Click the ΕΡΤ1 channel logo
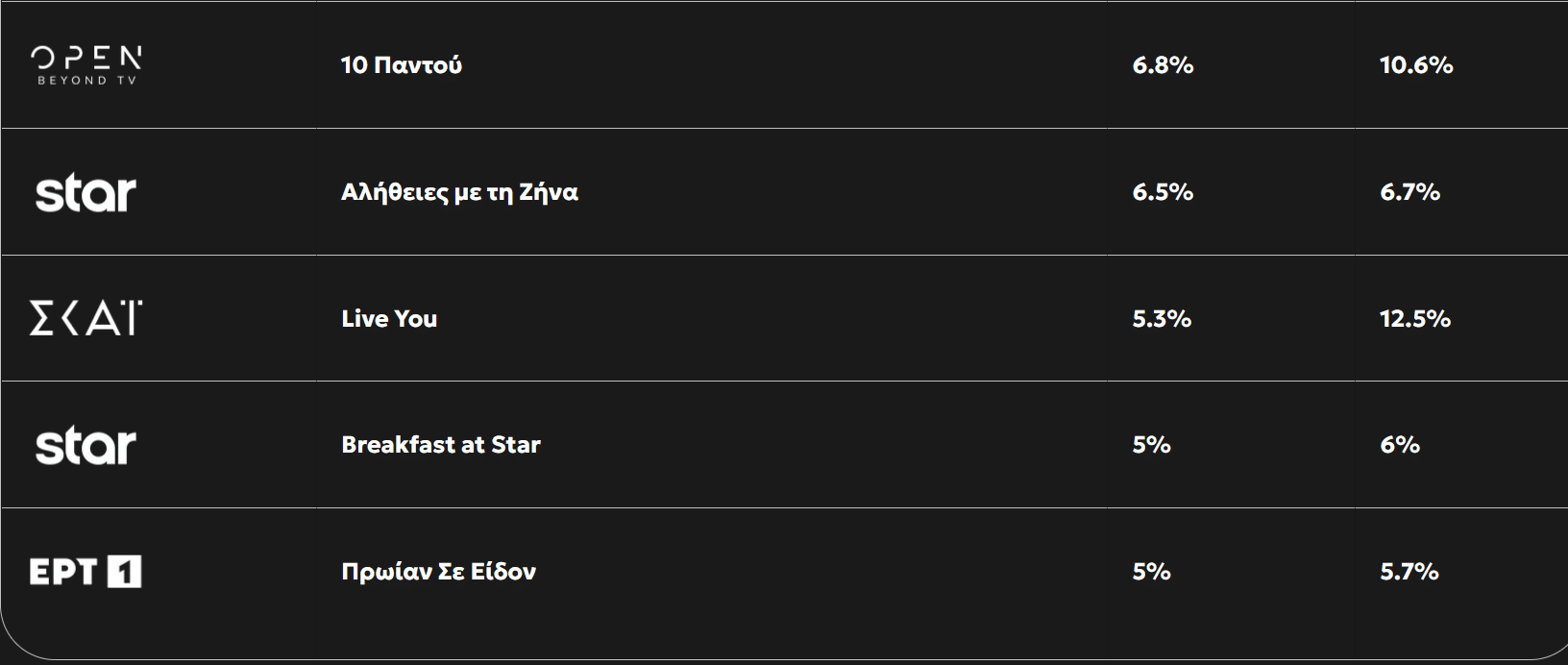The width and height of the screenshot is (1568, 665). [x=86, y=572]
